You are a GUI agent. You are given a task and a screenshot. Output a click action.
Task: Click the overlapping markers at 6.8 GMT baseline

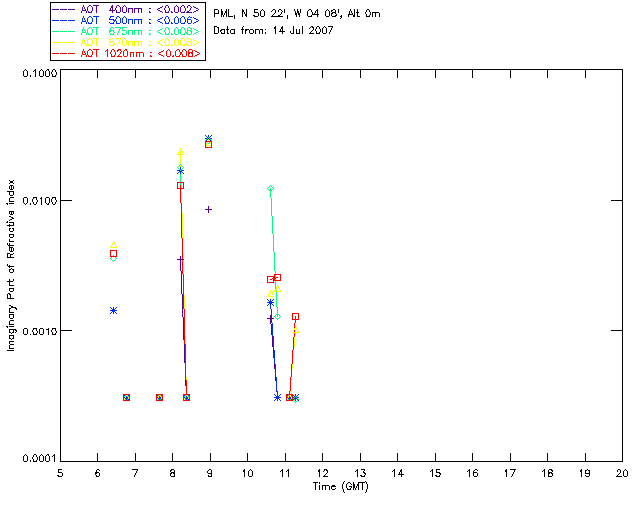(x=127, y=398)
